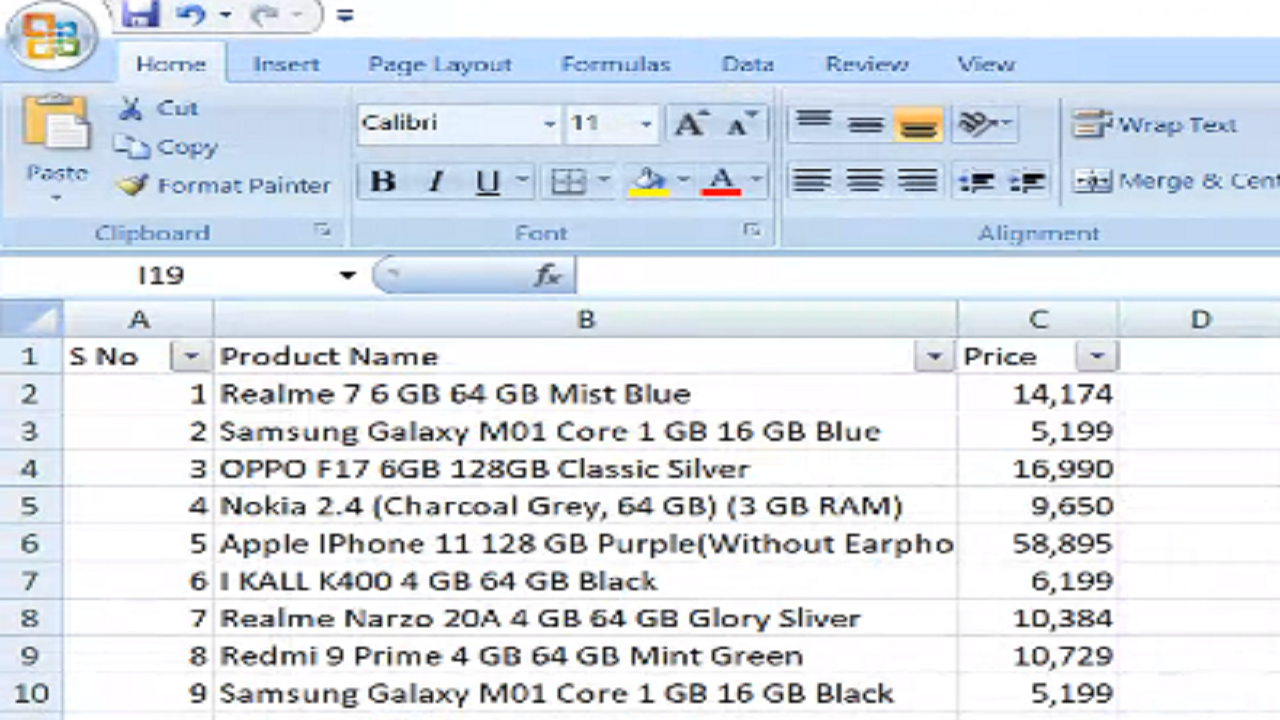The width and height of the screenshot is (1280, 720).
Task: Select the cell 'Realme 7 6 GB 64 GB Mist Blue'
Action: 586,394
